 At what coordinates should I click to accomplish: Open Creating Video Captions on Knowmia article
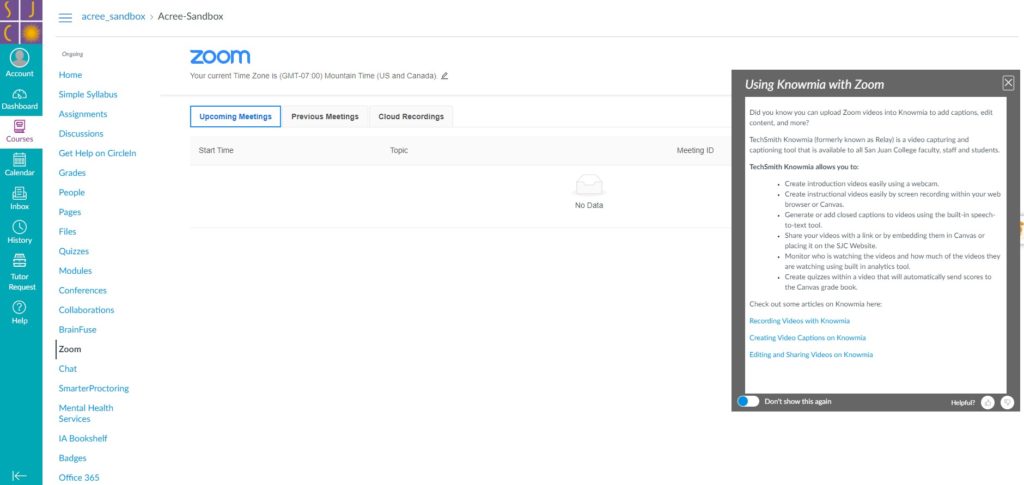[x=807, y=338]
